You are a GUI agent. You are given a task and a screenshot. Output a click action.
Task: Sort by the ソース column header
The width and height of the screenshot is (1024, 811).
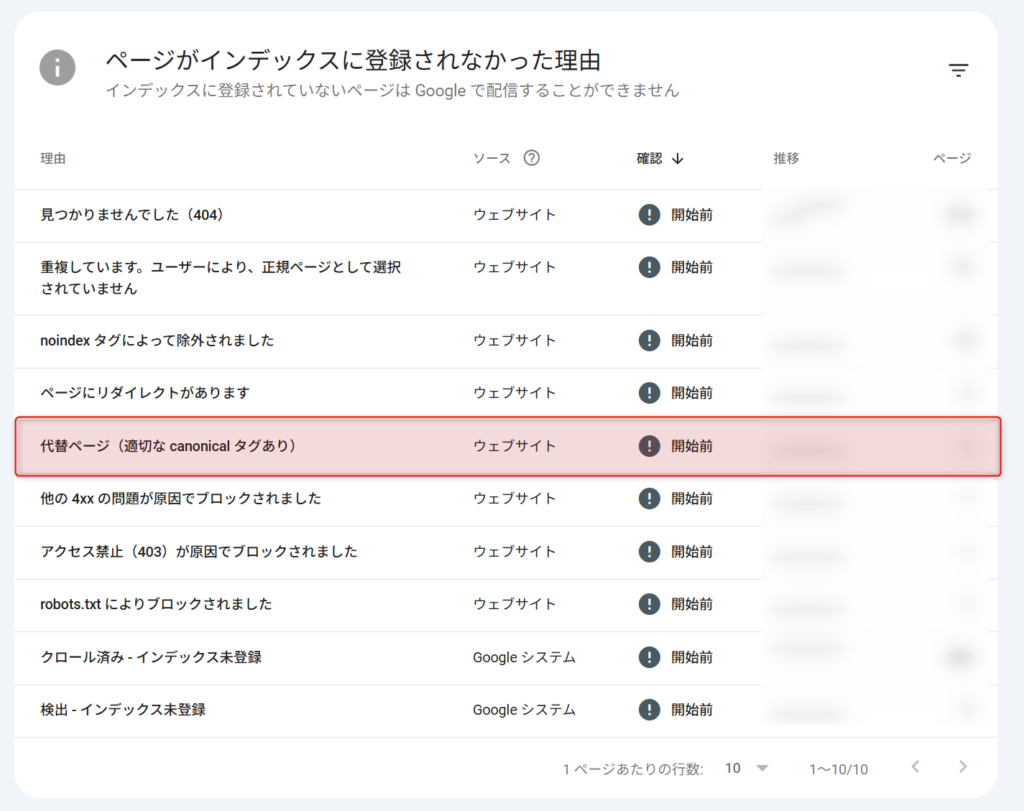488,157
